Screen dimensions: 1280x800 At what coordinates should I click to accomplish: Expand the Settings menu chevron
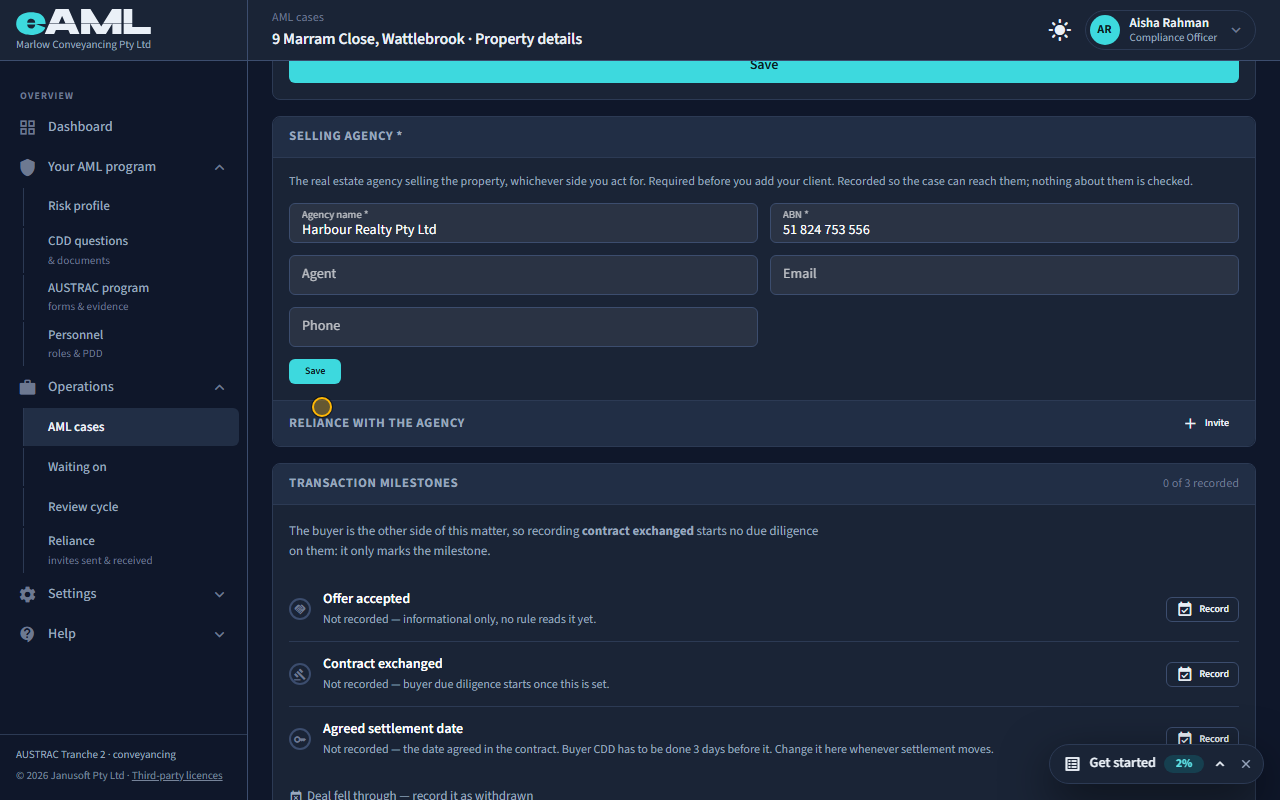click(x=220, y=594)
